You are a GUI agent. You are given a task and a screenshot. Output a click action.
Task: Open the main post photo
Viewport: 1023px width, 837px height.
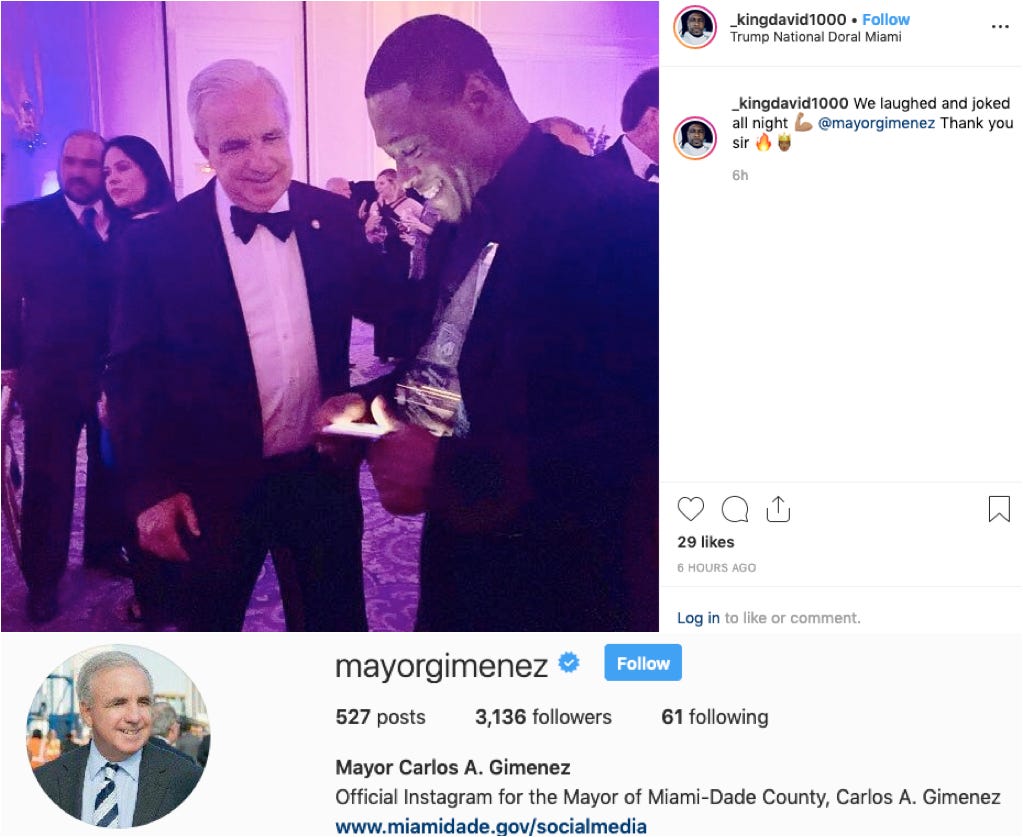tap(329, 316)
